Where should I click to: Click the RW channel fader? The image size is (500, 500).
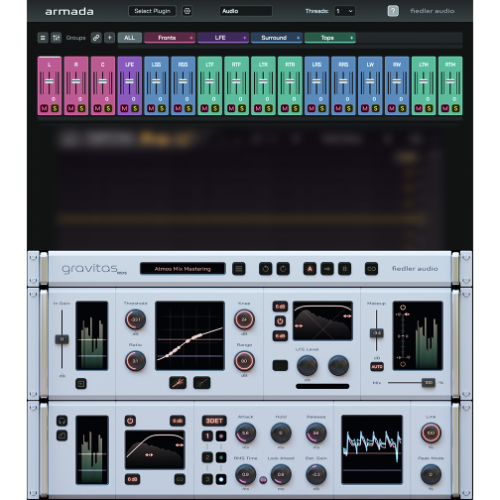[x=397, y=81]
